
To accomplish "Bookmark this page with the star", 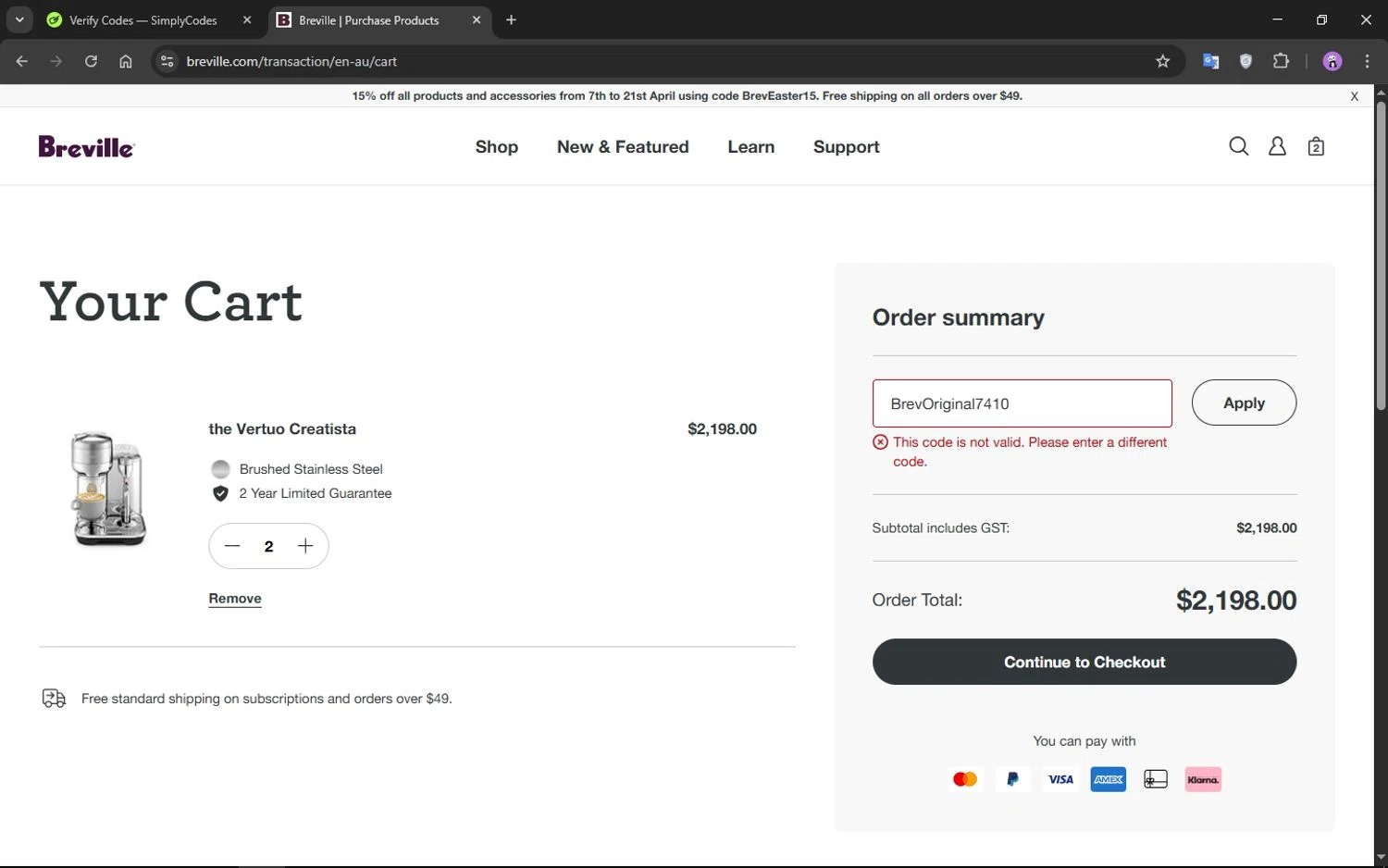I will [1163, 61].
